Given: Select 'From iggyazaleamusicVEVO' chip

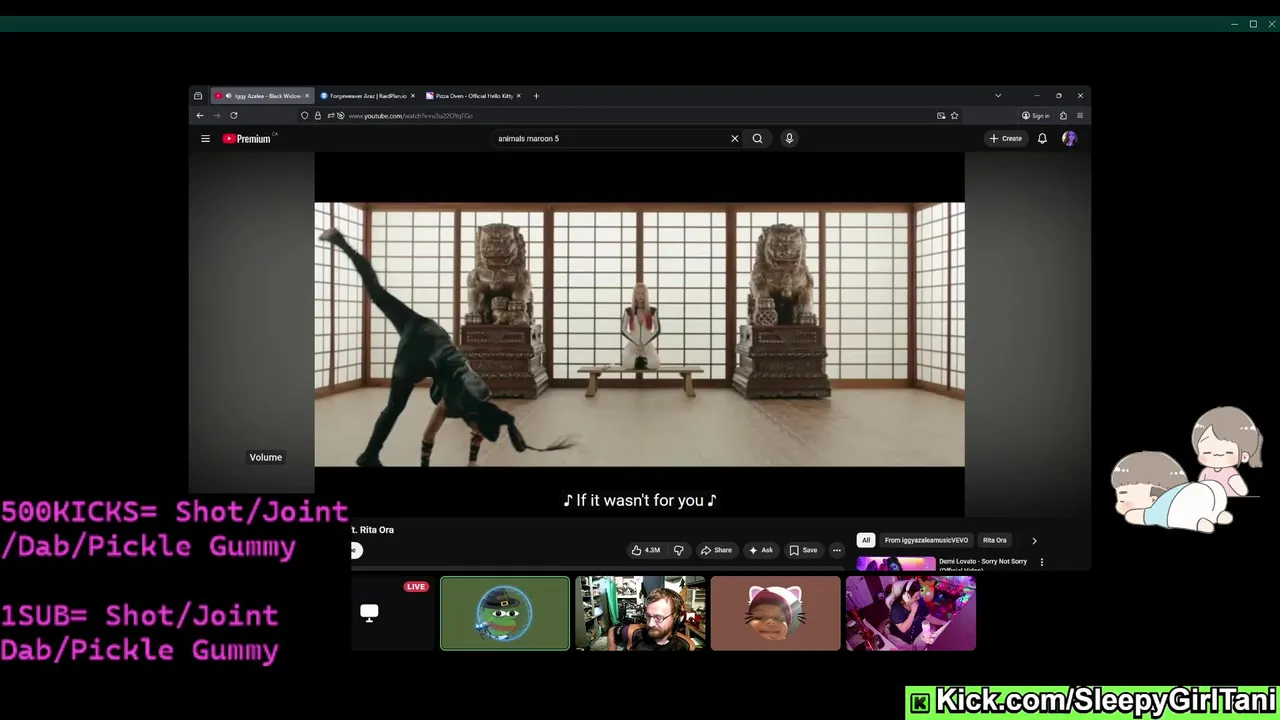Looking at the screenshot, I should [926, 540].
